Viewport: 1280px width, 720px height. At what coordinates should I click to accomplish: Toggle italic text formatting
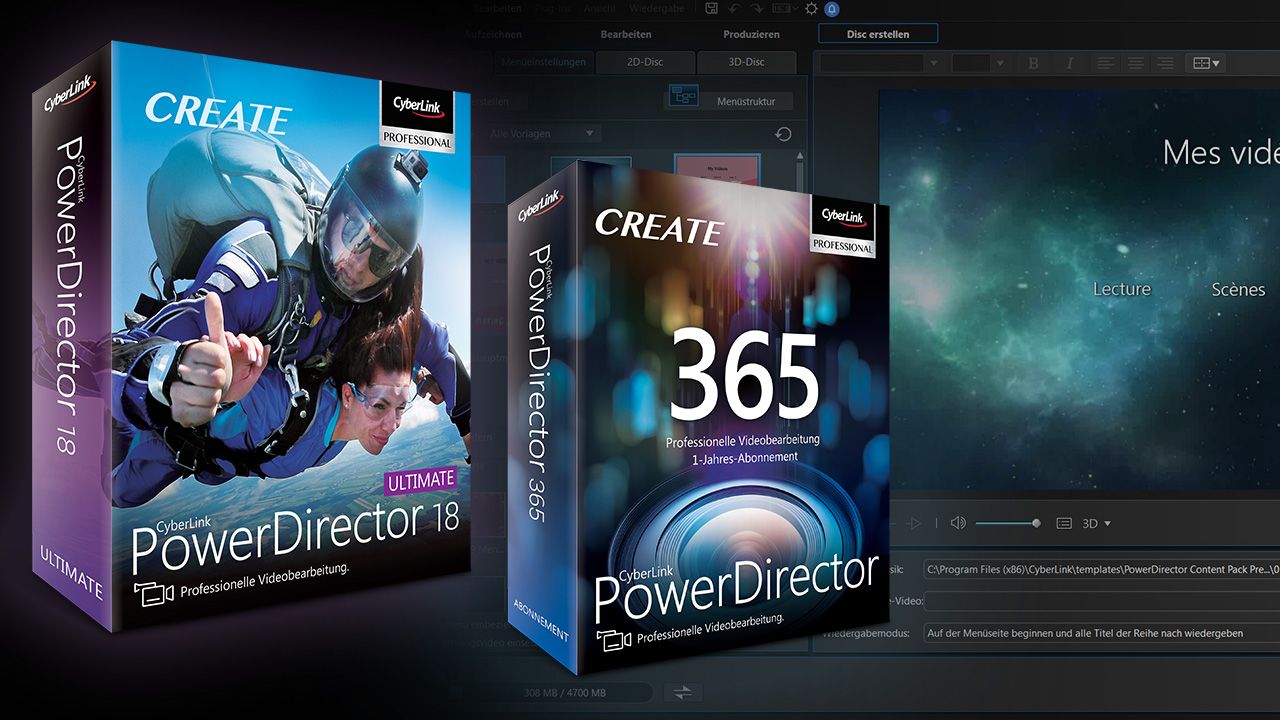tap(1070, 63)
